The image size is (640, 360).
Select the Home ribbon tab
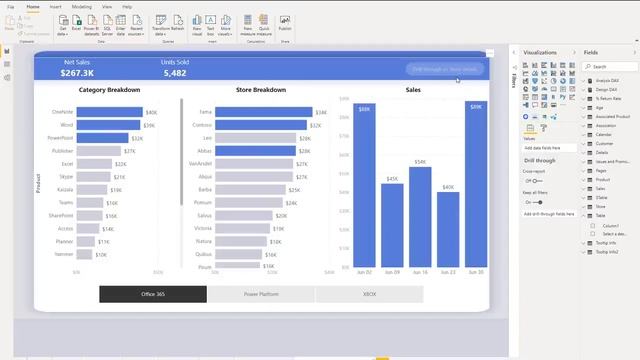point(33,7)
